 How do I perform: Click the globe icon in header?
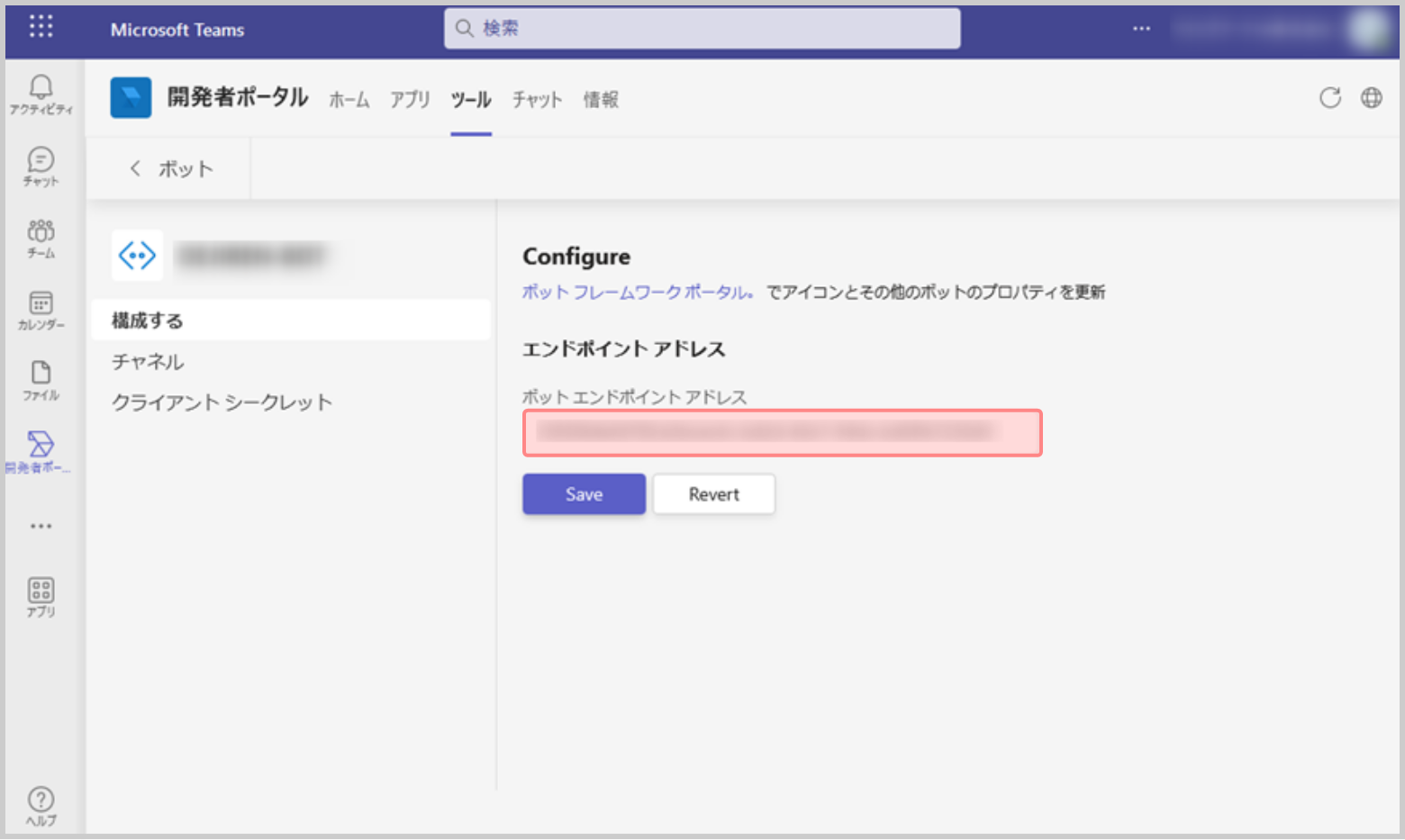coord(1371,98)
